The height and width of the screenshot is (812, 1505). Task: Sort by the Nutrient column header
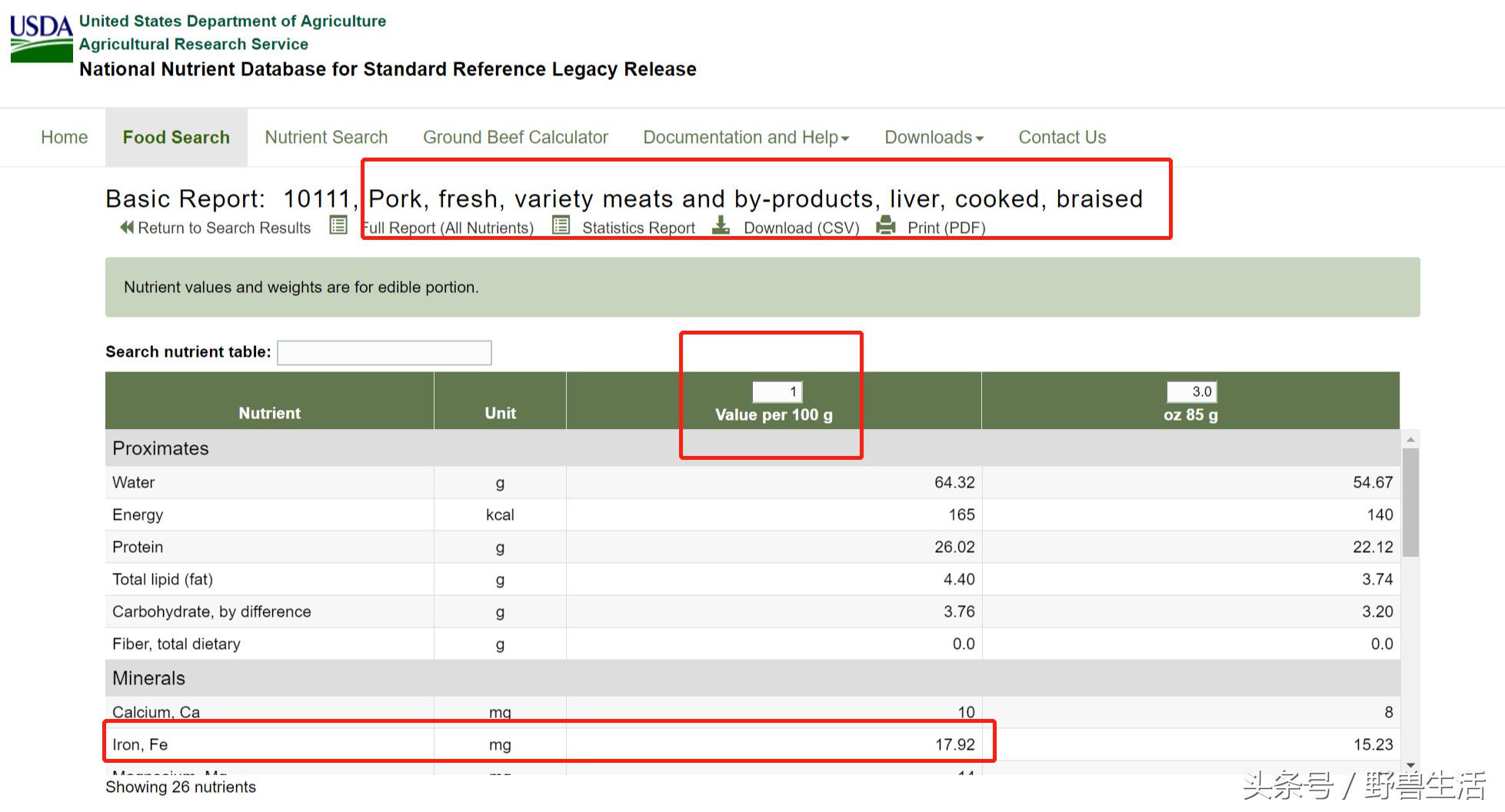point(269,413)
